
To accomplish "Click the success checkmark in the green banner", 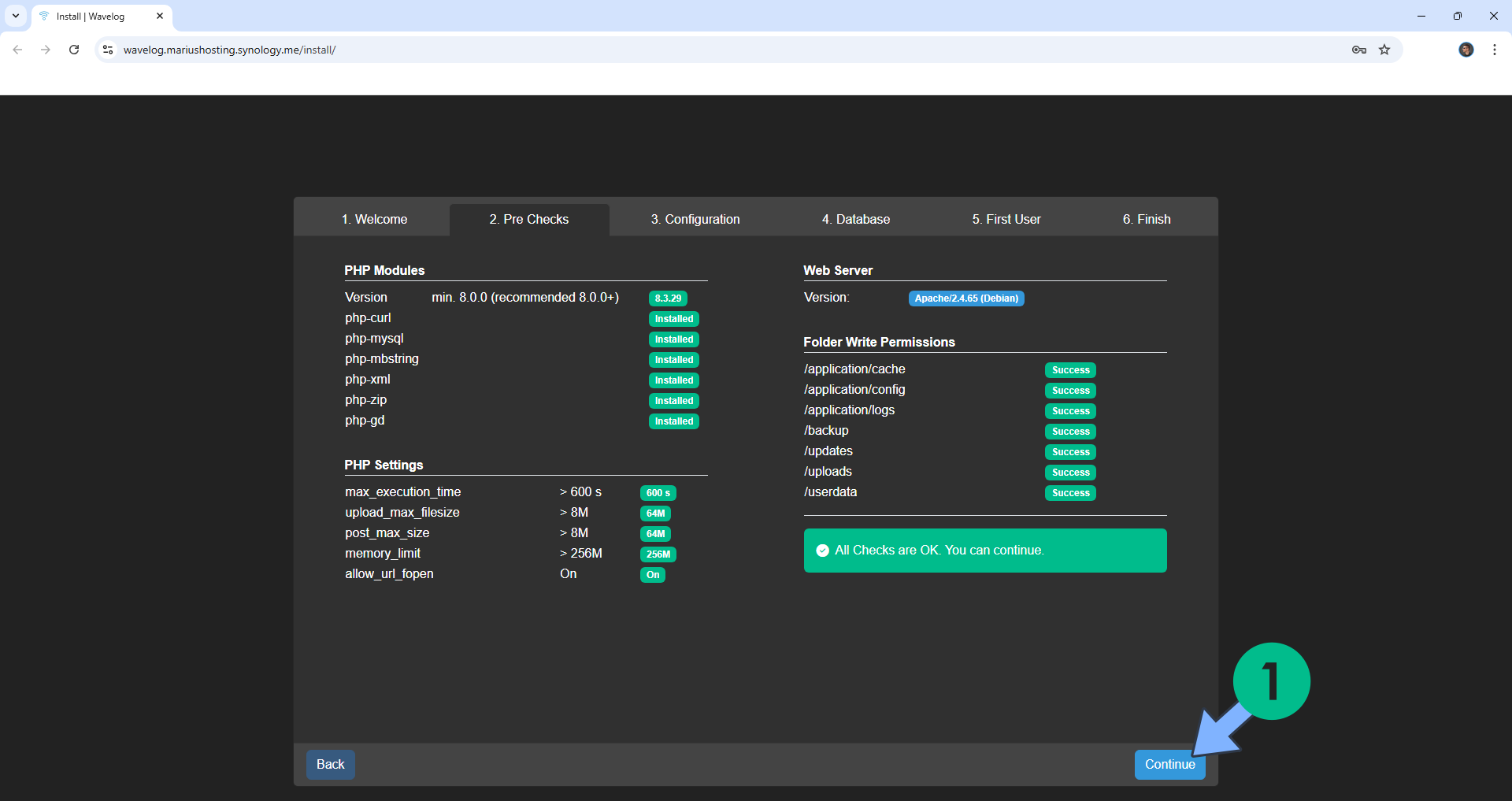I will [822, 551].
